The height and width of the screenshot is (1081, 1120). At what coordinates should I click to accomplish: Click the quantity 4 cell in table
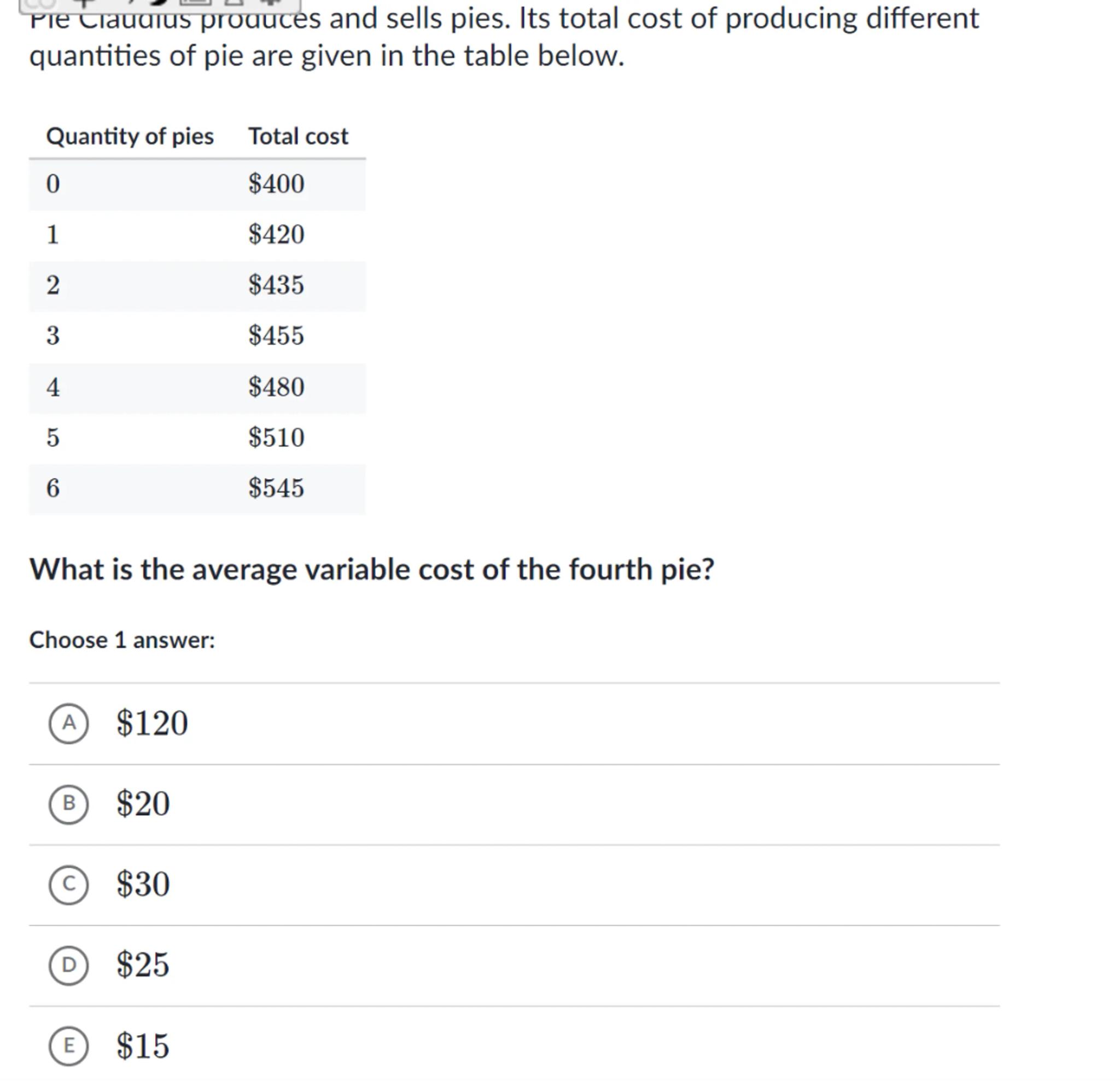coord(53,387)
